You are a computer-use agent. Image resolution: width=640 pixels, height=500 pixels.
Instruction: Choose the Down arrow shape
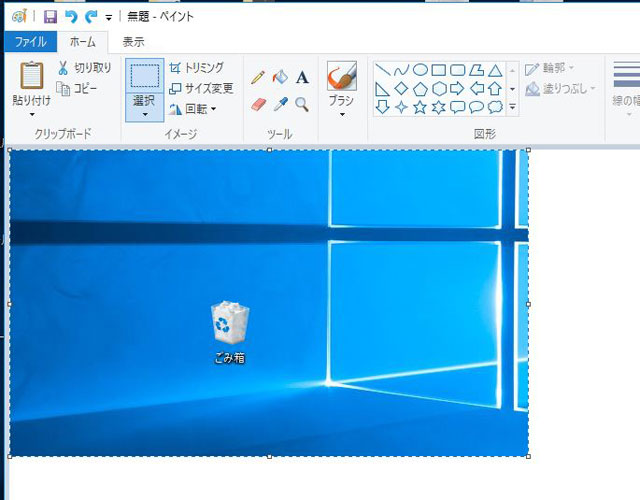click(x=382, y=107)
